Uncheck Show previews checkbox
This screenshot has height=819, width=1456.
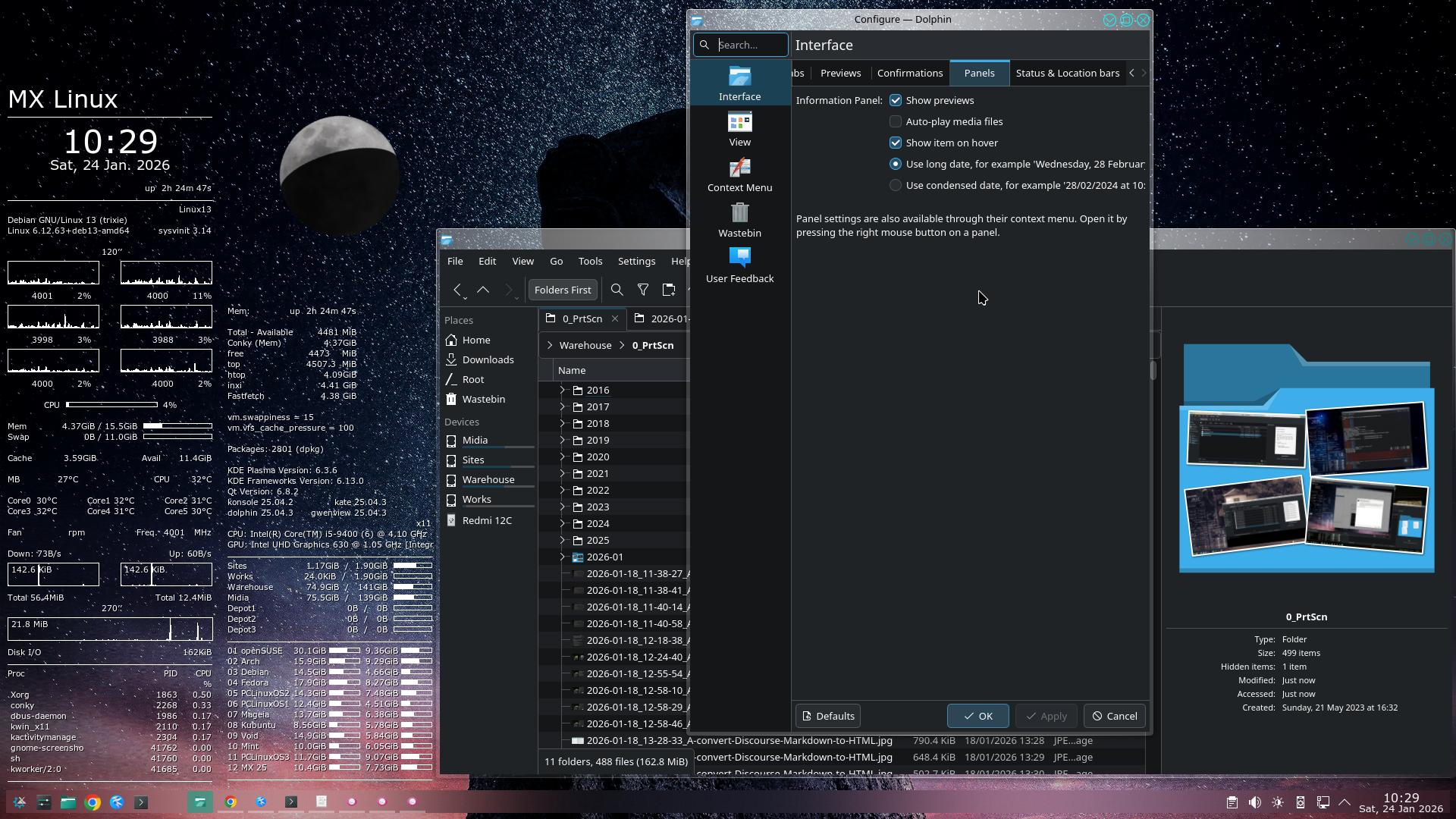tap(896, 100)
